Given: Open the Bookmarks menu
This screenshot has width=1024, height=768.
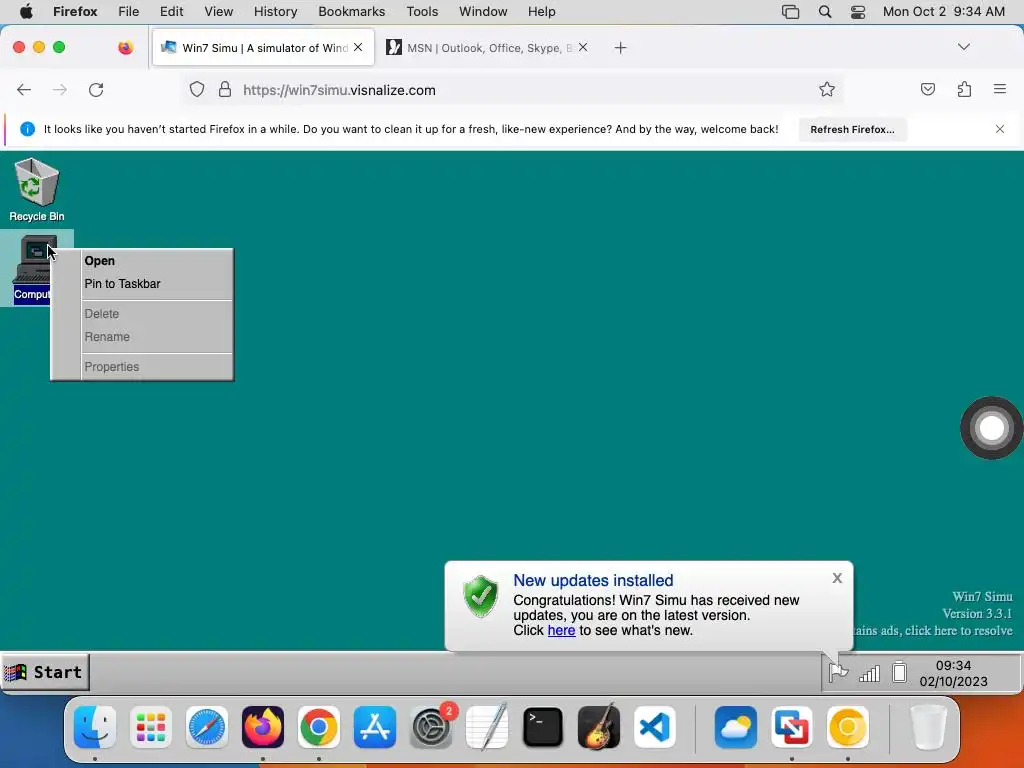Looking at the screenshot, I should (x=351, y=12).
